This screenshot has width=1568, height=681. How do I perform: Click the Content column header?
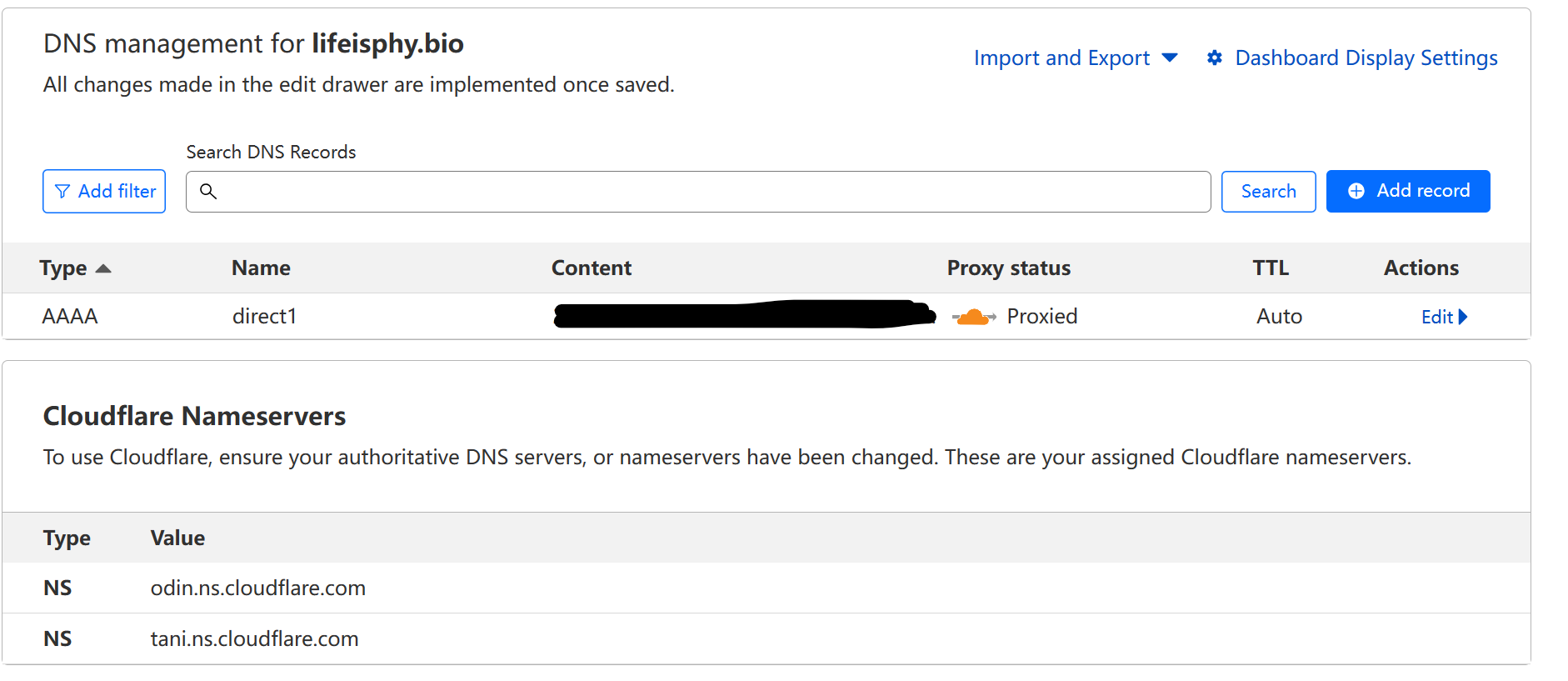pyautogui.click(x=592, y=268)
